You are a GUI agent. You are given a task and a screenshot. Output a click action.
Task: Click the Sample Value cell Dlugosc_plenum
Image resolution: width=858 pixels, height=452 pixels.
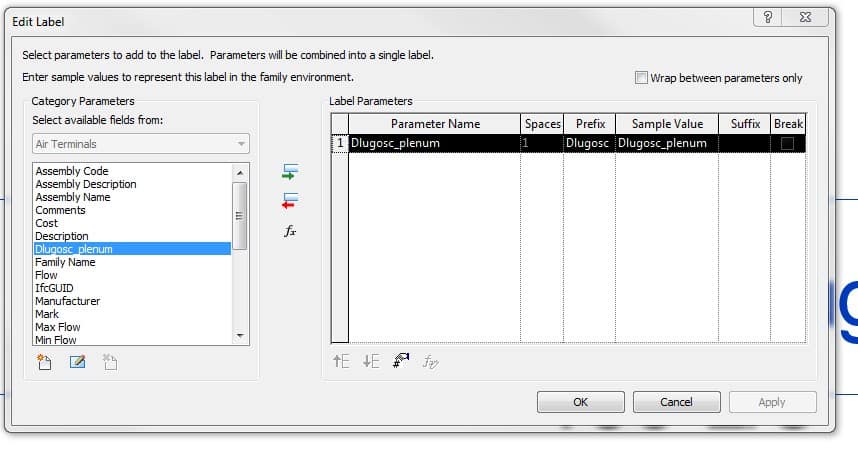pyautogui.click(x=667, y=143)
